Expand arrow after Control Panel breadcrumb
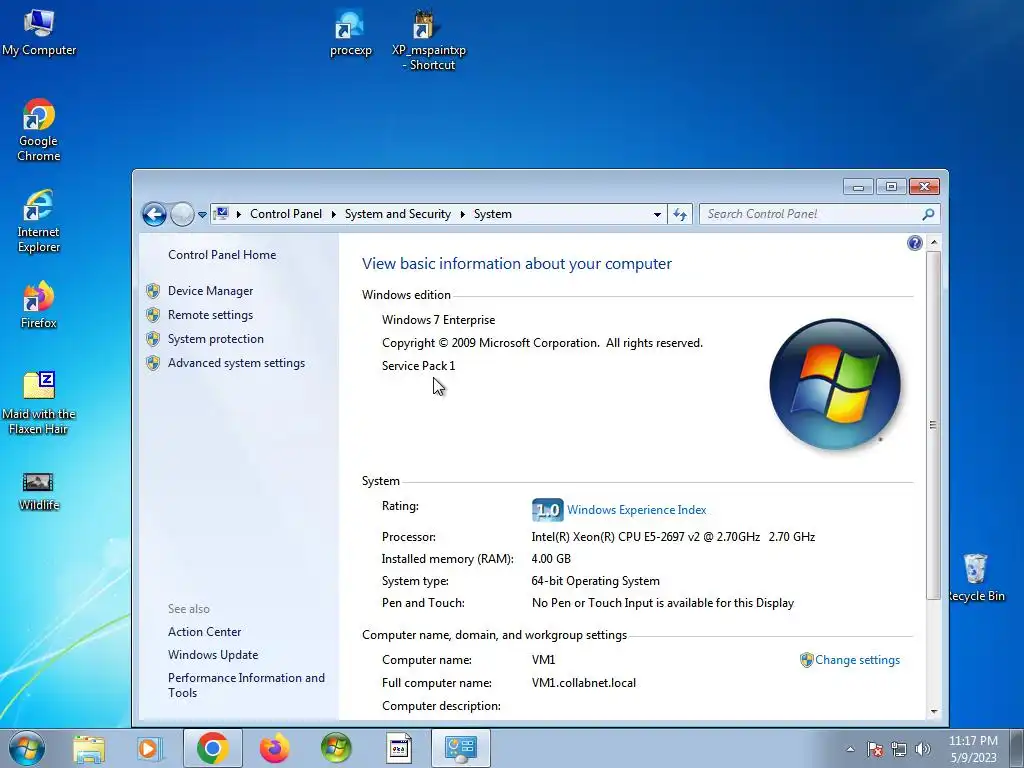The image size is (1024, 768). [x=334, y=214]
